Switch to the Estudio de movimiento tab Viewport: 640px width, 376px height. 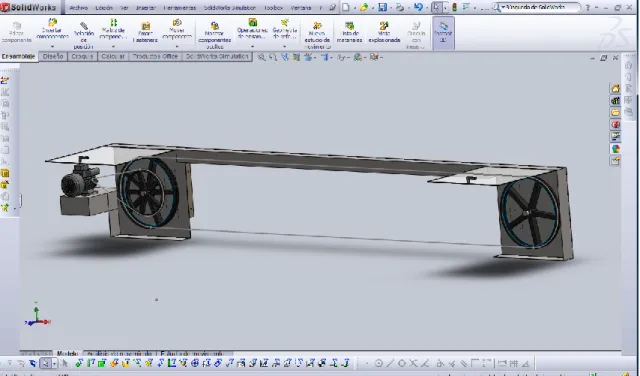(x=192, y=353)
